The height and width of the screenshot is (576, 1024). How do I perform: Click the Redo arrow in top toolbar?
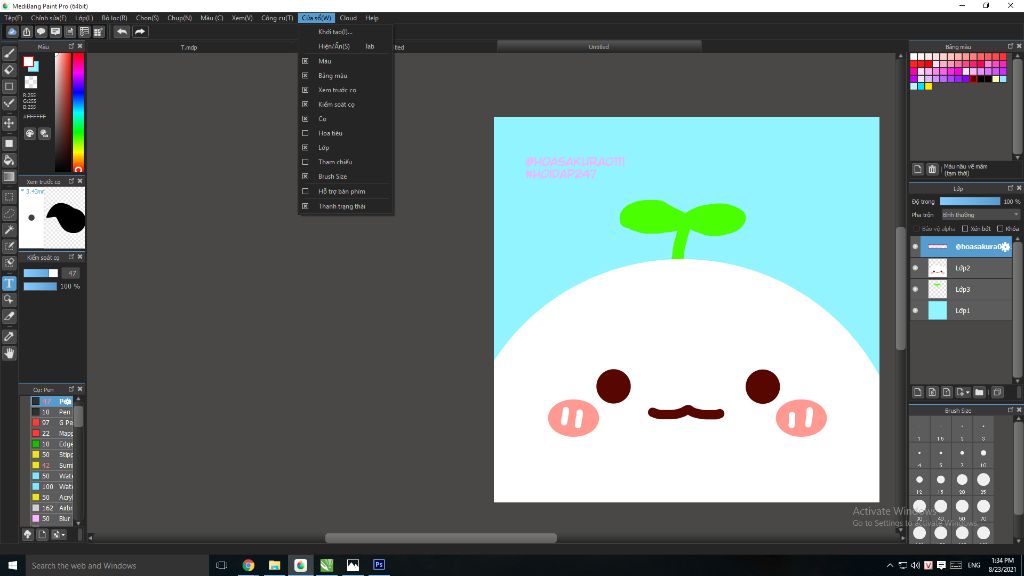140,31
